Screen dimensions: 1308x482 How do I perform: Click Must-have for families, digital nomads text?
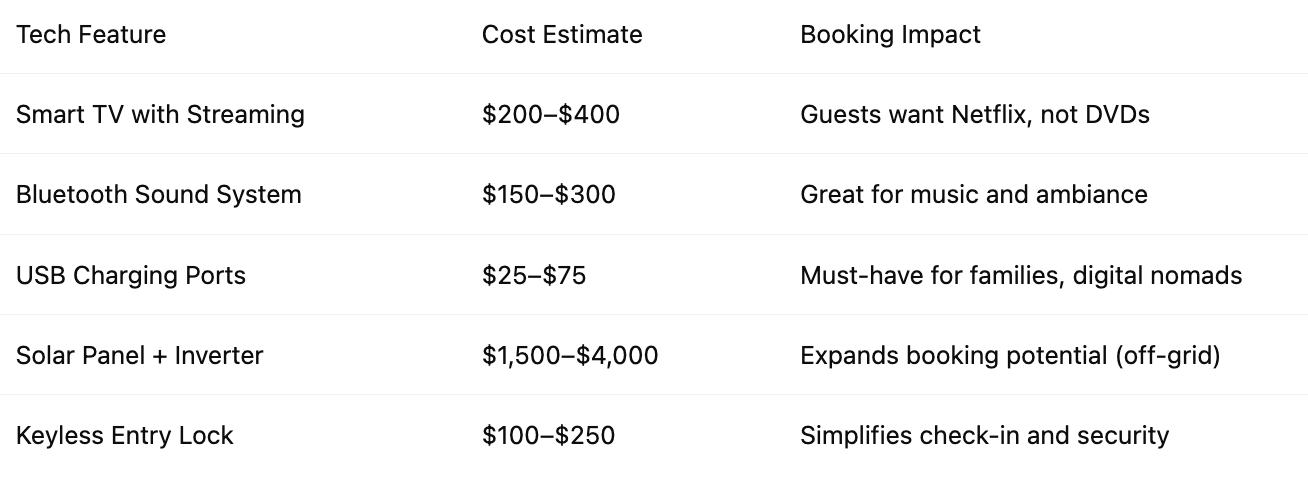(1021, 275)
